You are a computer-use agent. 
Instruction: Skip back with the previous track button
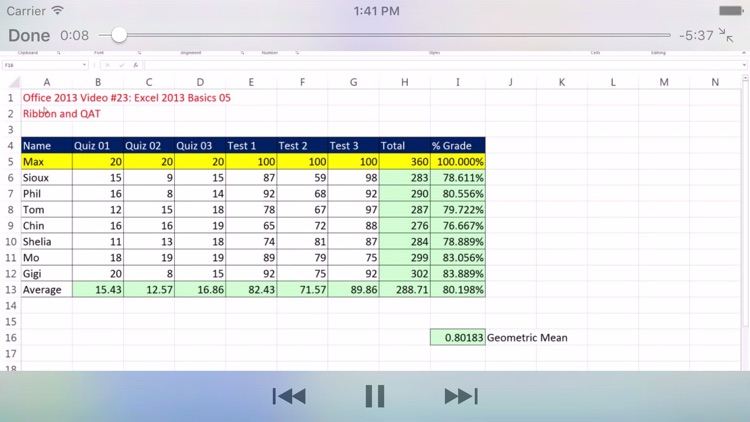coord(289,396)
